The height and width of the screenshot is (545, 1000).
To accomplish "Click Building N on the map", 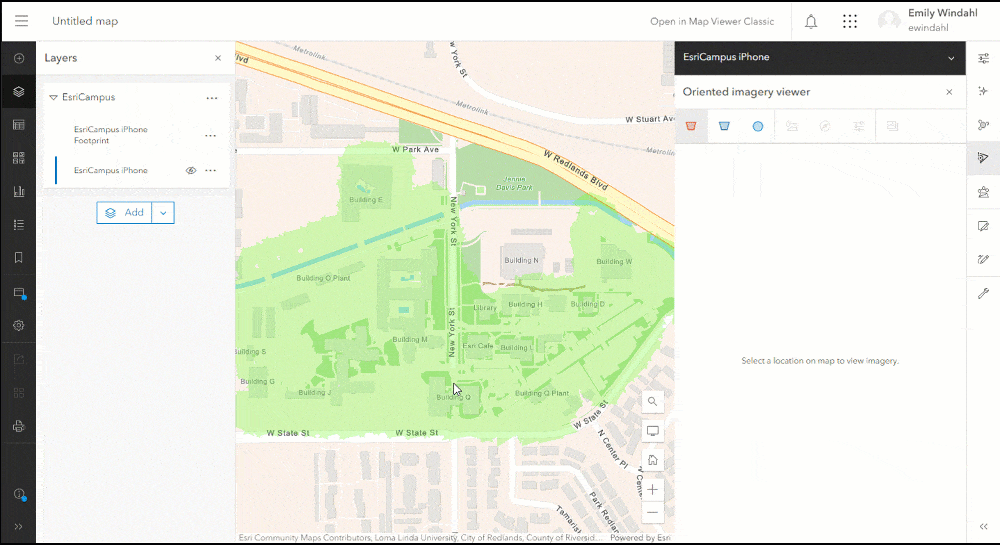I will [x=521, y=260].
